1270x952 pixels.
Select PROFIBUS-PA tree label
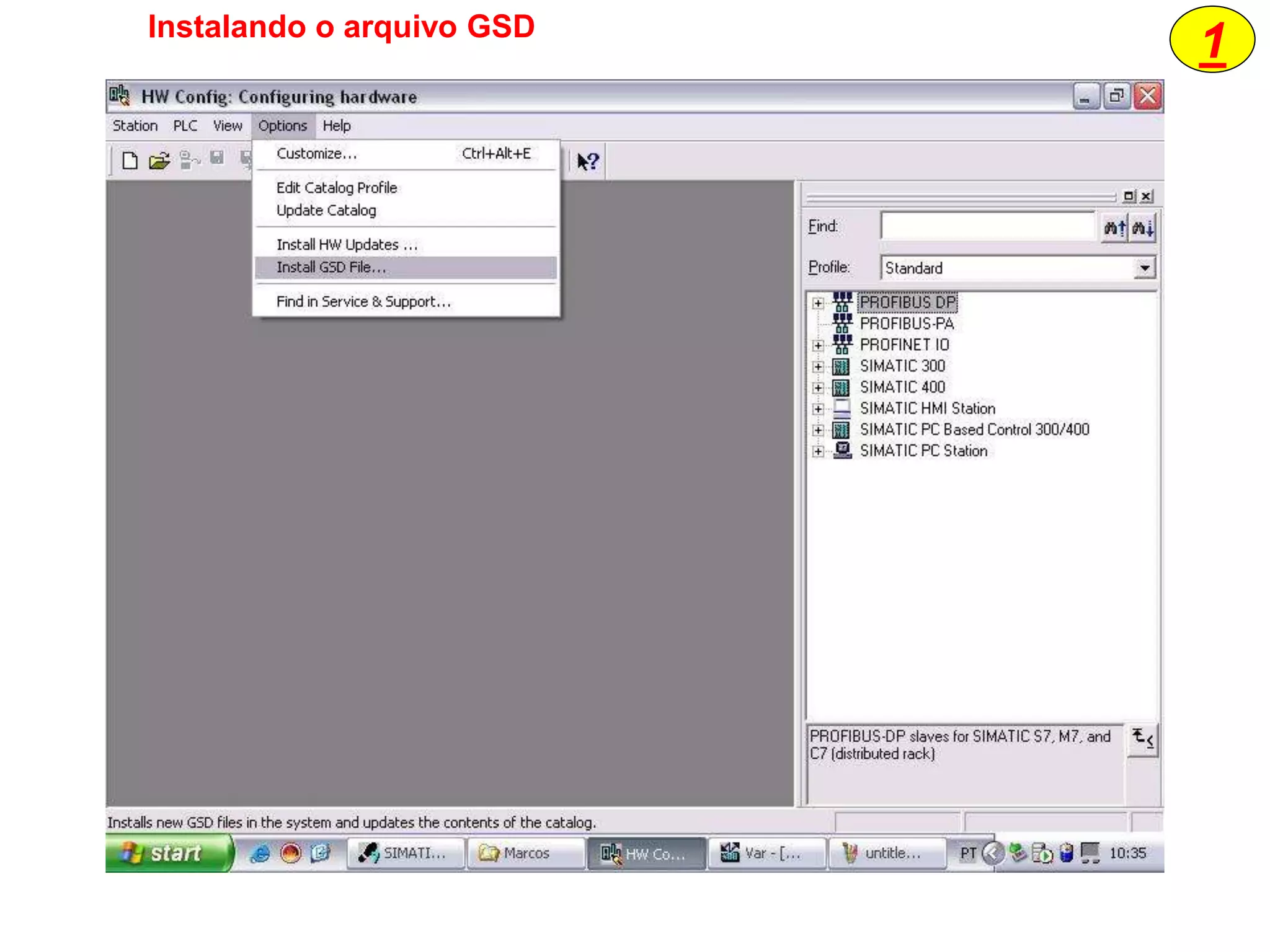pyautogui.click(x=907, y=324)
